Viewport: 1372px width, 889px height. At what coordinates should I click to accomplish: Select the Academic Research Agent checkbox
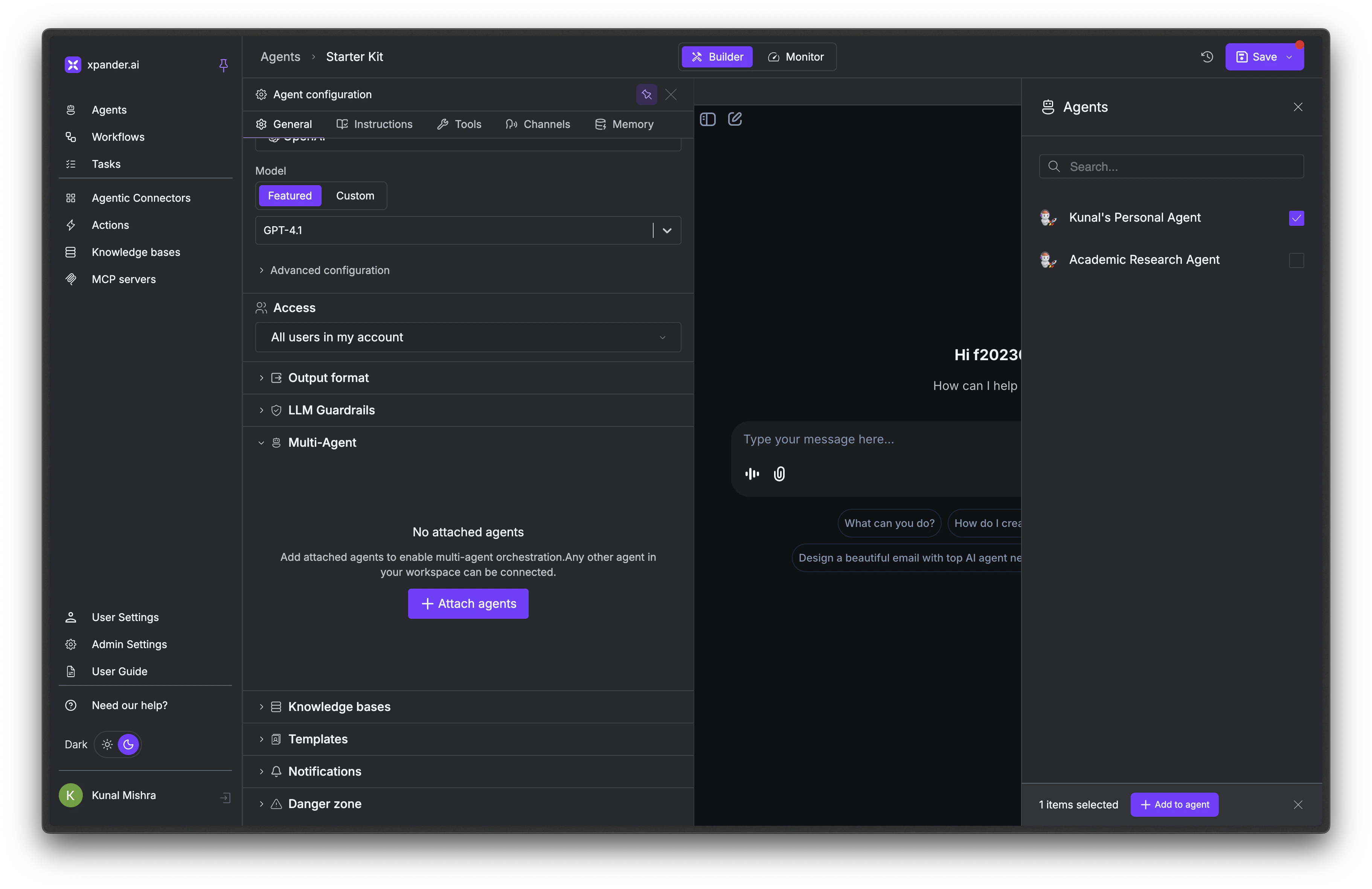pyautogui.click(x=1296, y=260)
